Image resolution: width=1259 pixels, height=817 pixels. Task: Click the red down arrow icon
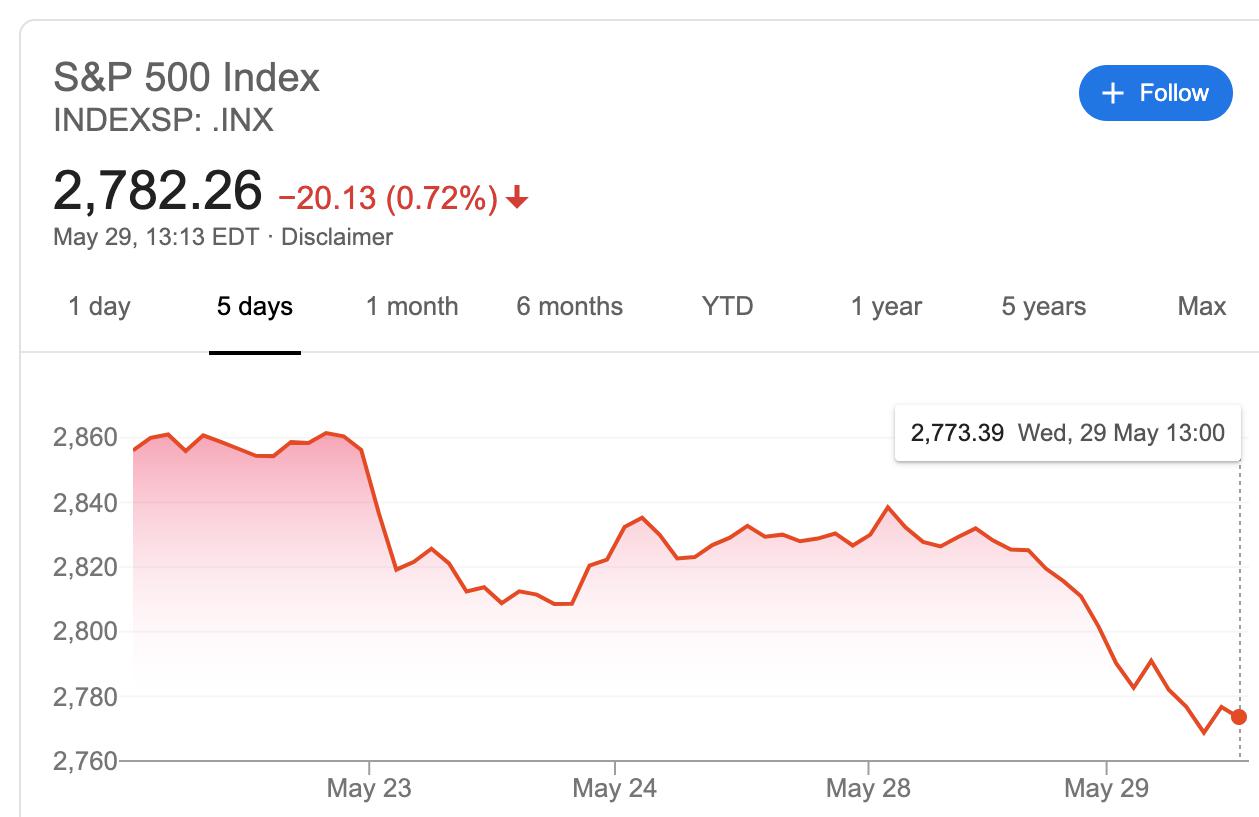[517, 199]
